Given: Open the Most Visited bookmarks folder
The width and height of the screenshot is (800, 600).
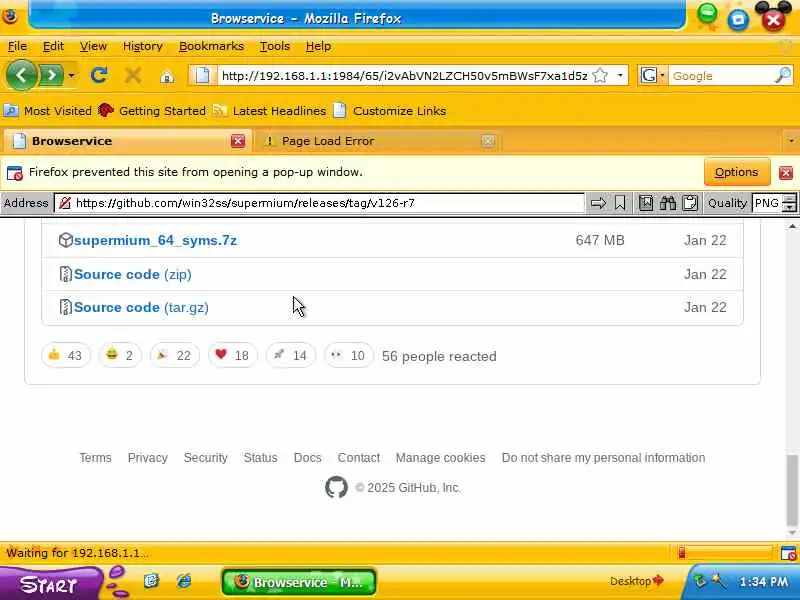Looking at the screenshot, I should (47, 111).
